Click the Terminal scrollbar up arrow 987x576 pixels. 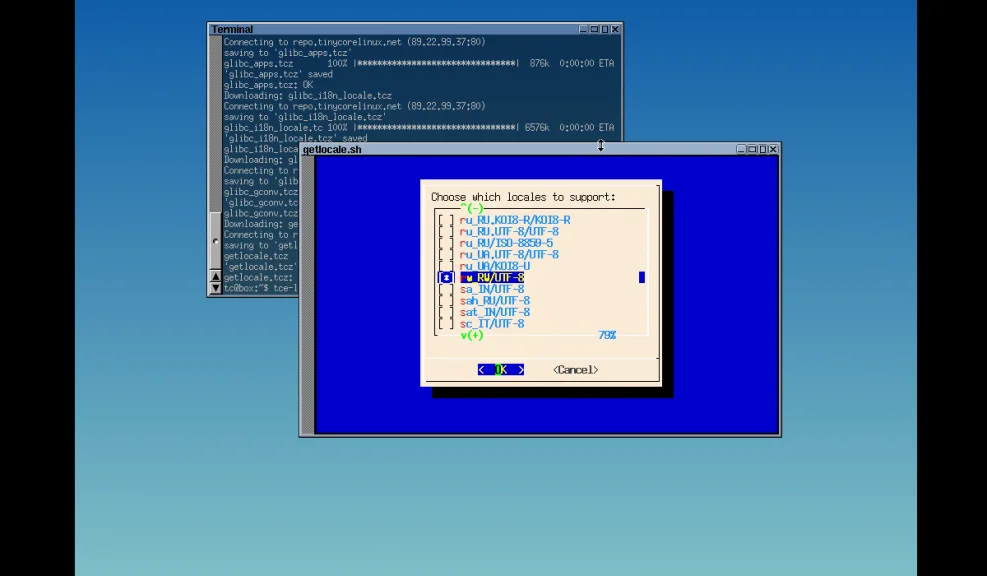(215, 276)
